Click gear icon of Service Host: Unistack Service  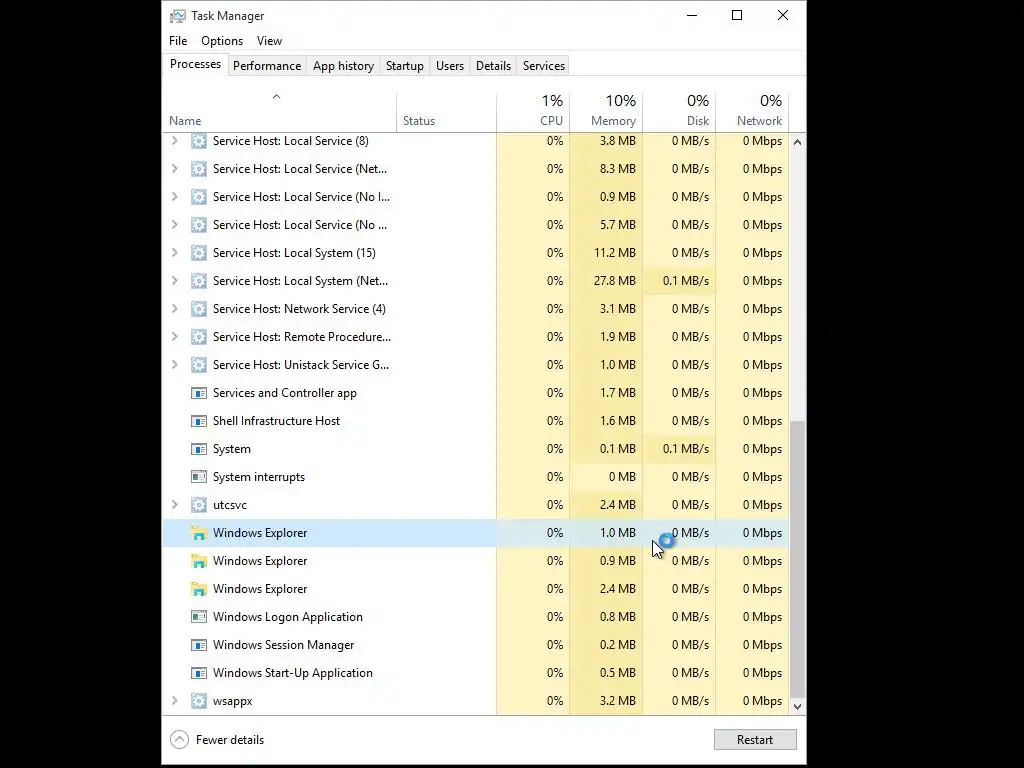tap(199, 365)
